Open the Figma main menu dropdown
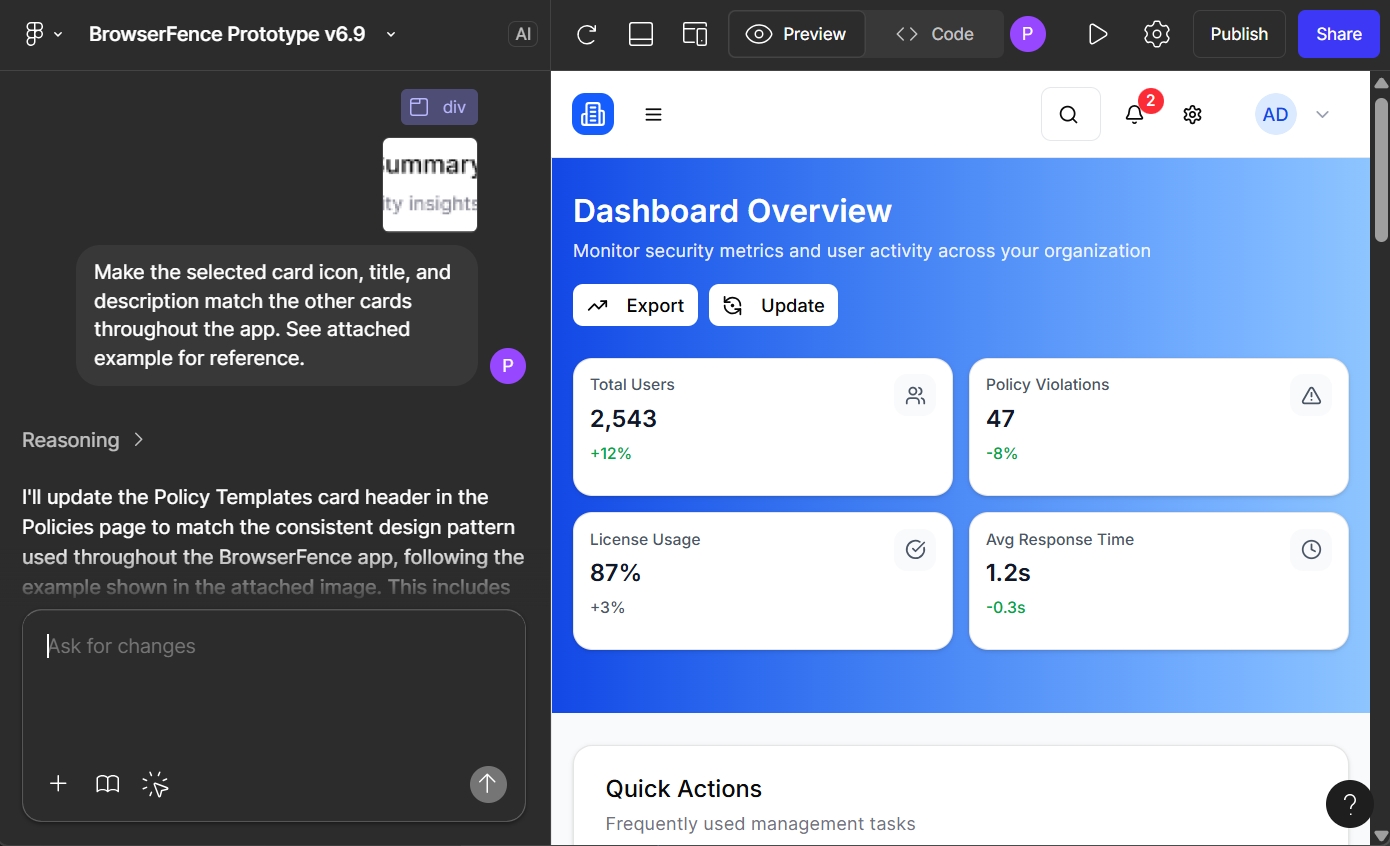Viewport: 1390px width, 846px height. (x=43, y=35)
